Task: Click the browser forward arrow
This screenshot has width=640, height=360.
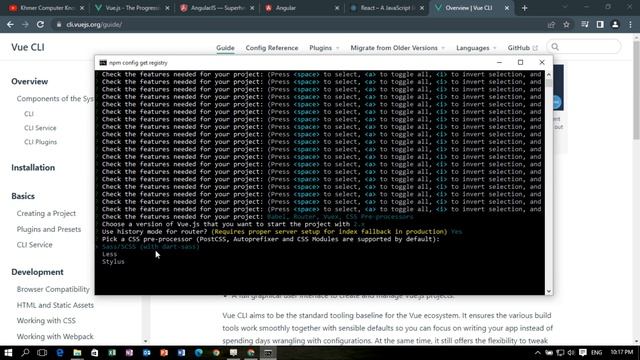Action: 25,24
